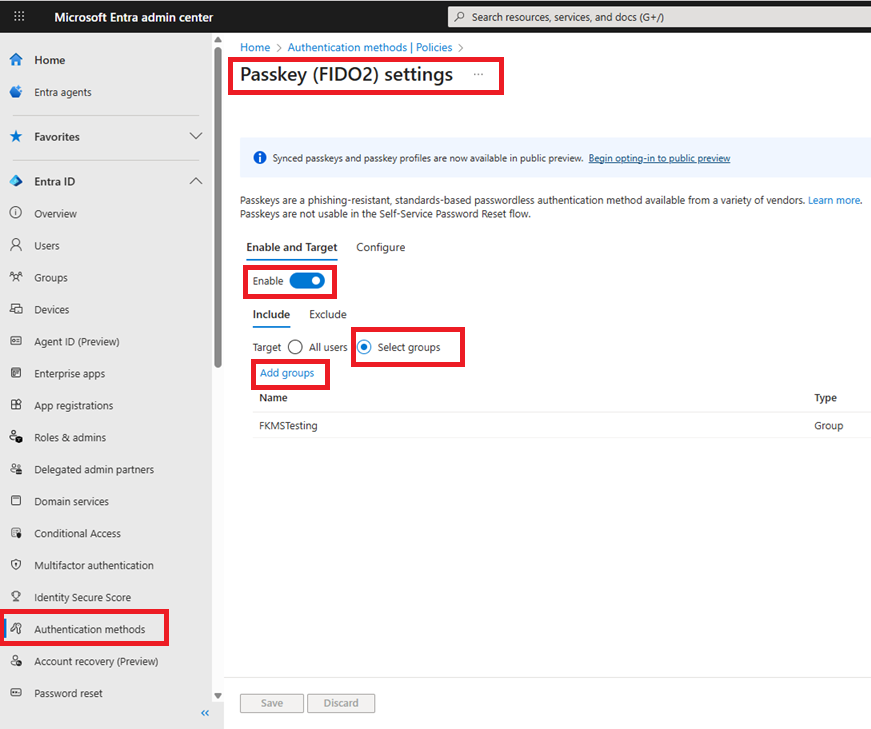Click the Identity Secure Score trophy icon
Image resolution: width=871 pixels, height=729 pixels.
click(16, 597)
